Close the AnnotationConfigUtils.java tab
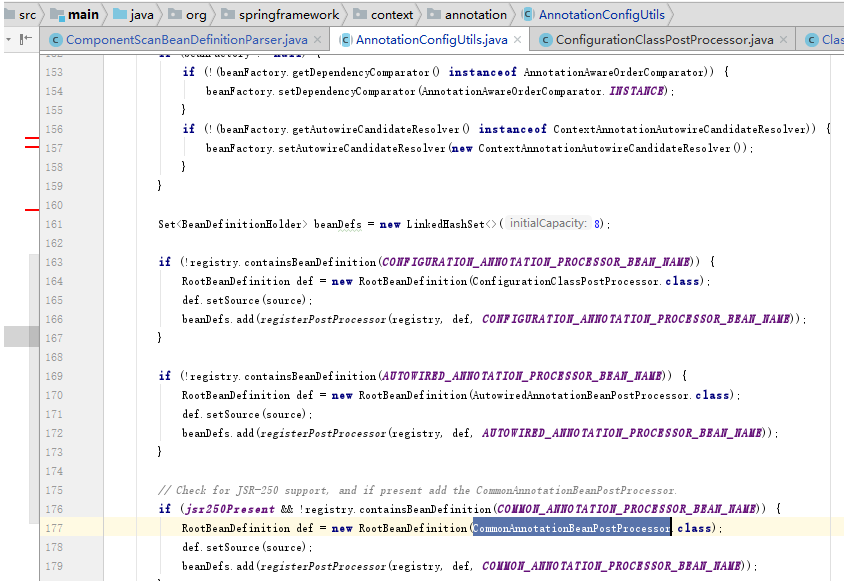Viewport: 844px width, 581px height. click(517, 39)
